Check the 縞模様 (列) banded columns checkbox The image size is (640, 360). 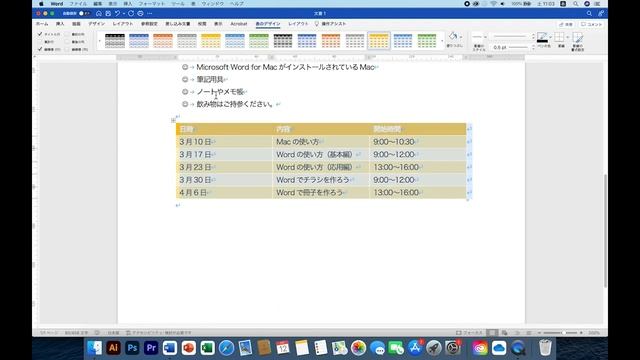click(67, 49)
